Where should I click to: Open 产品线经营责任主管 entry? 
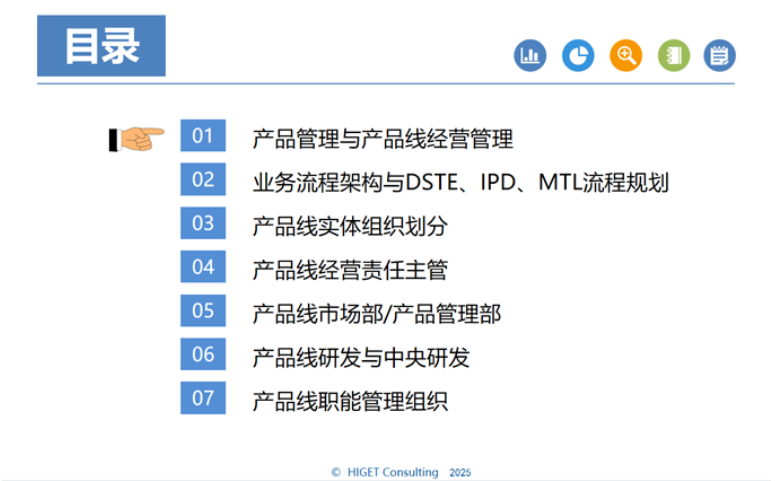350,270
